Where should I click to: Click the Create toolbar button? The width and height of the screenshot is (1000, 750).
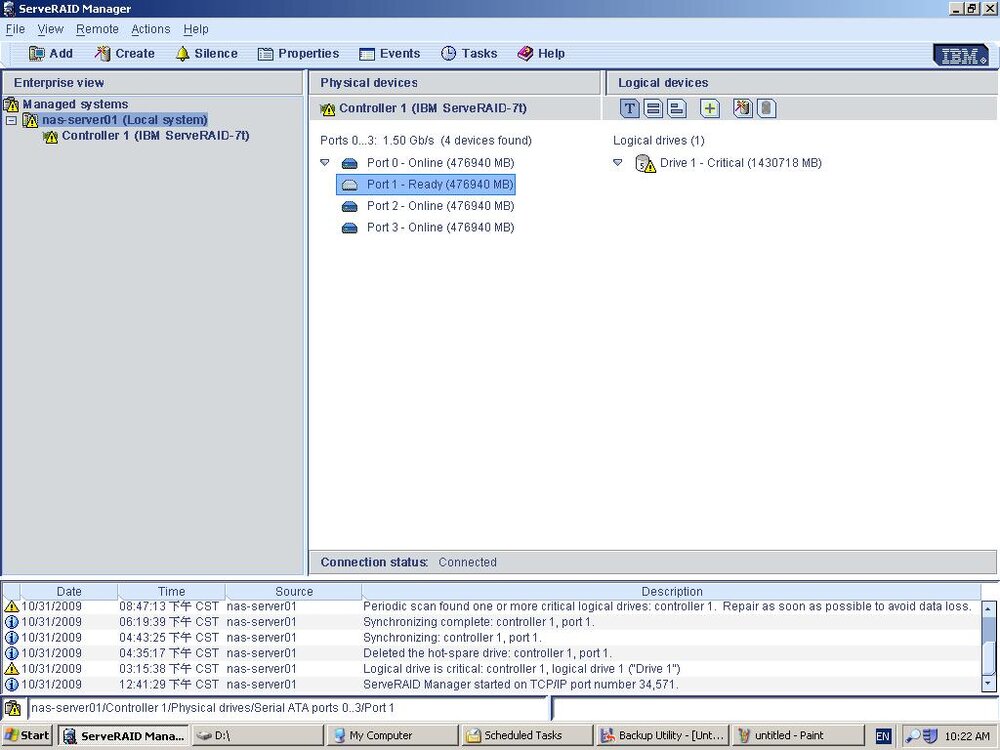click(124, 54)
